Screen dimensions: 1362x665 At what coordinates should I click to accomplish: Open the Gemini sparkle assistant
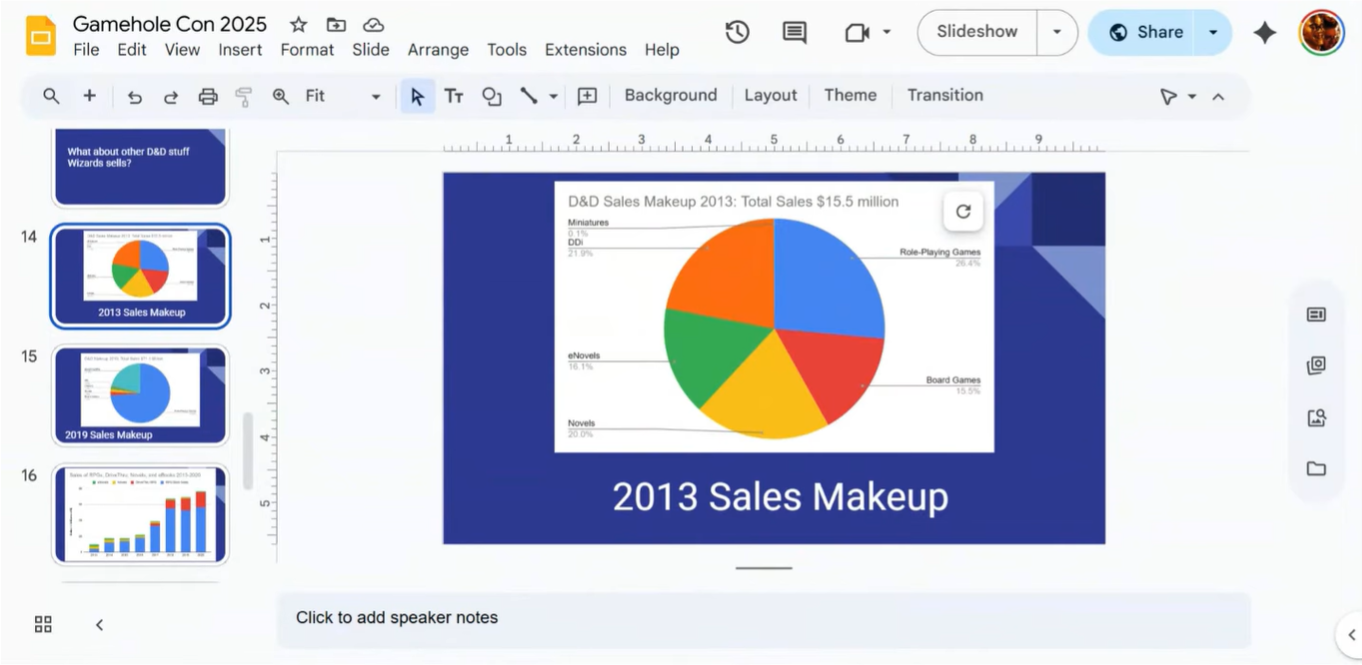[x=1264, y=33]
